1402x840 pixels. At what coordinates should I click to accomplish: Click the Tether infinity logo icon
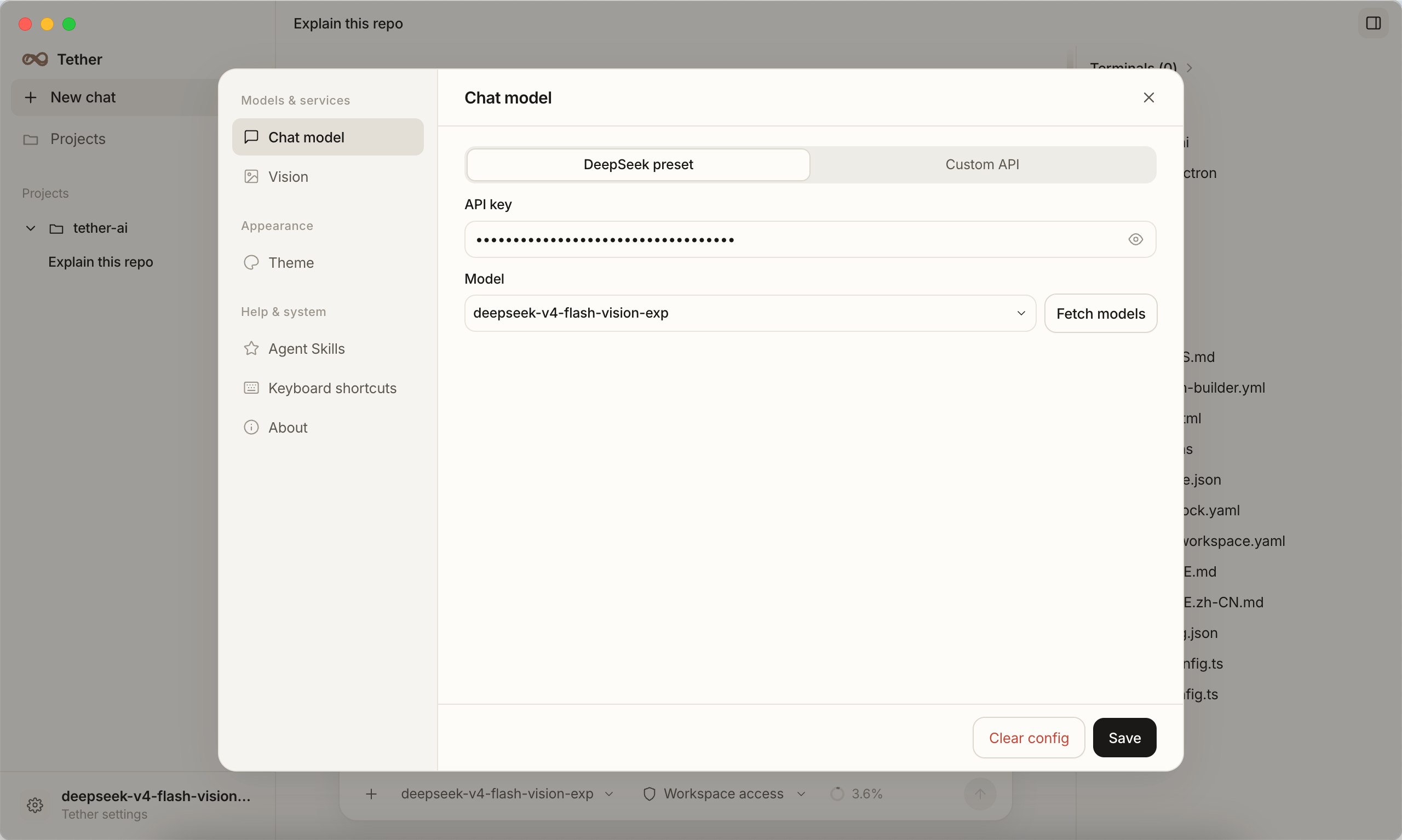(35, 60)
